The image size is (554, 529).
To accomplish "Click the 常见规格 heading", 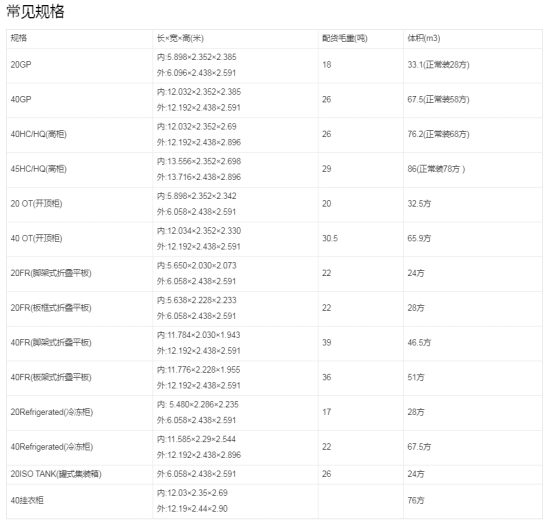I will (35, 12).
